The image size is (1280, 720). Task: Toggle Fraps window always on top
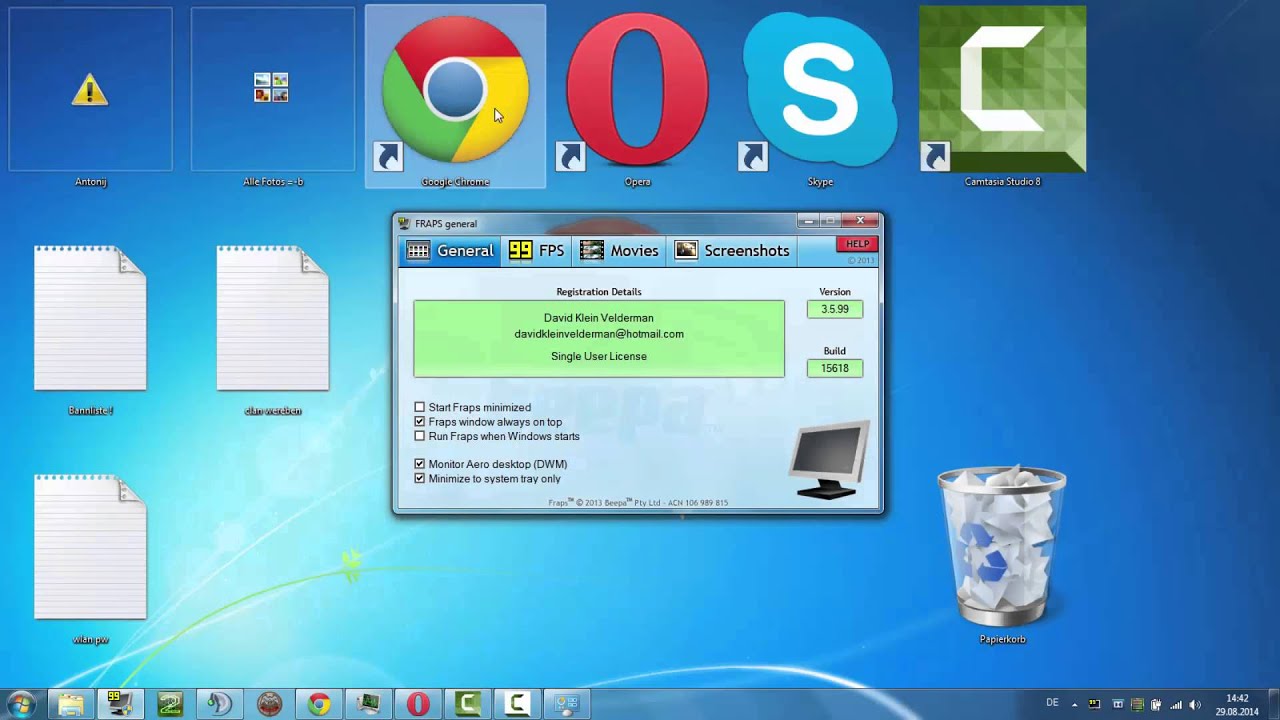420,422
